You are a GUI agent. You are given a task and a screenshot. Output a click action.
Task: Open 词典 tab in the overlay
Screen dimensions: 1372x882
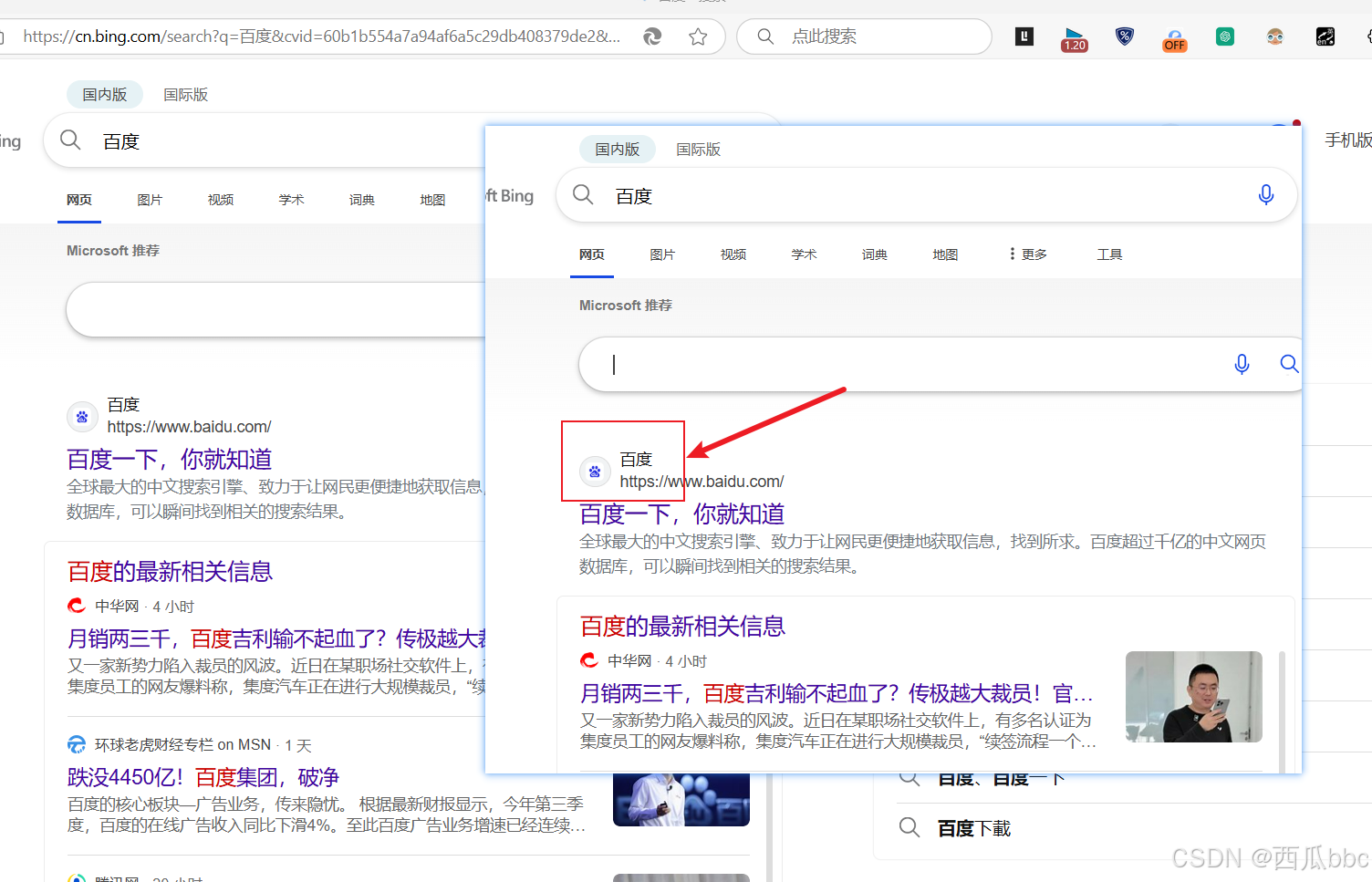(x=875, y=254)
